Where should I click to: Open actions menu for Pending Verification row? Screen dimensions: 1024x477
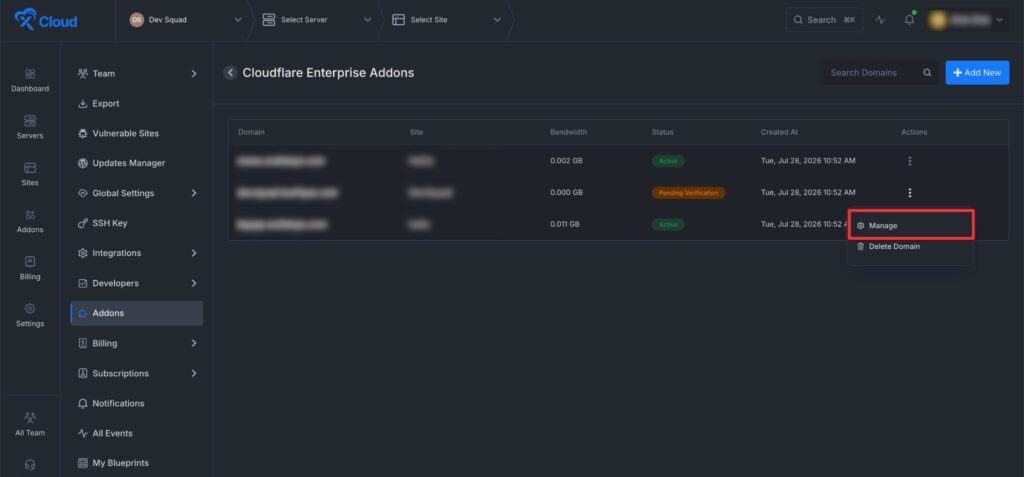point(910,193)
